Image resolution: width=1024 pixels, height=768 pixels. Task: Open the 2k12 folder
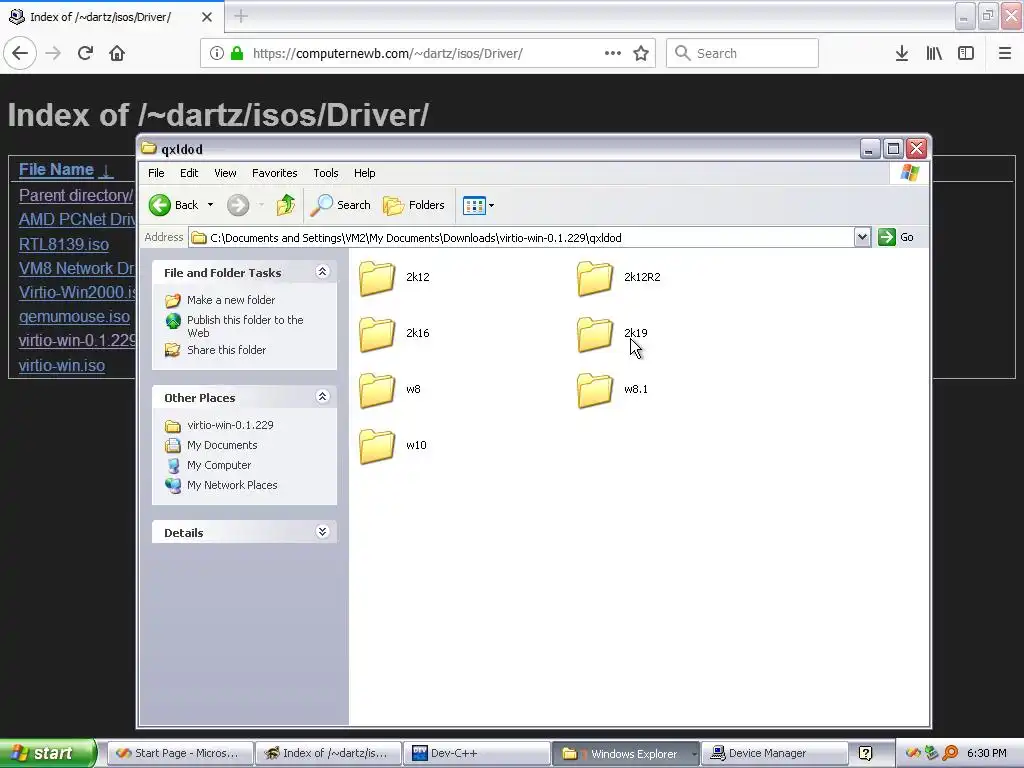point(394,278)
